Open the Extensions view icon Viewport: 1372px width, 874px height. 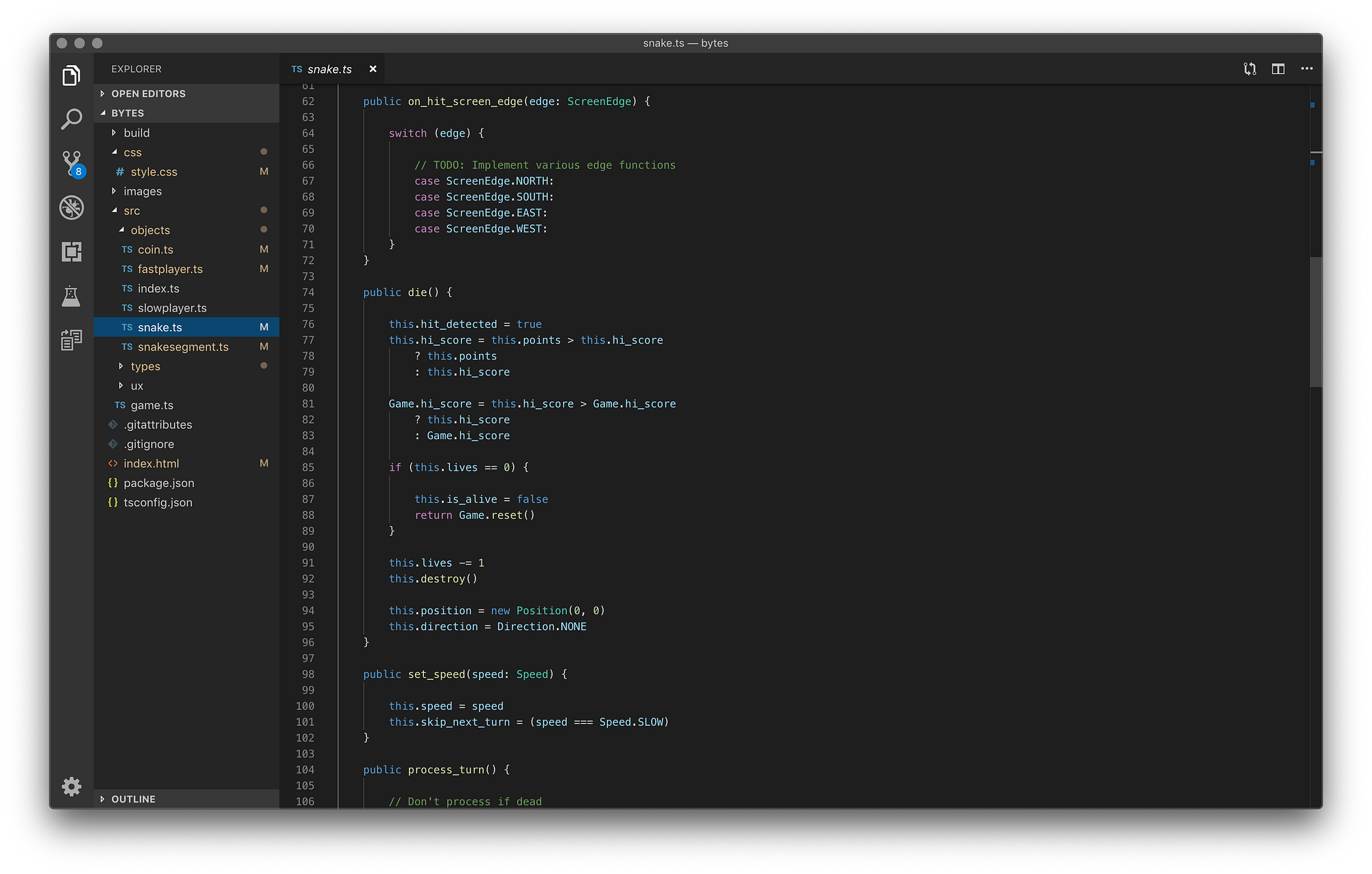71,252
